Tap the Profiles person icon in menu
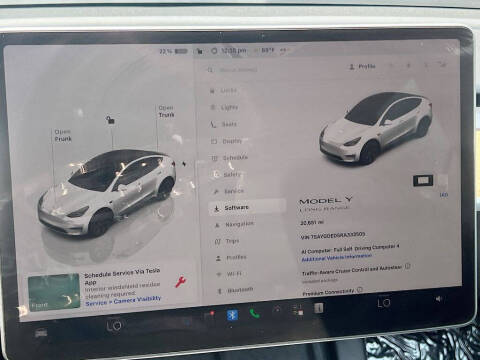Screen dimensions: 480x360 218,258
